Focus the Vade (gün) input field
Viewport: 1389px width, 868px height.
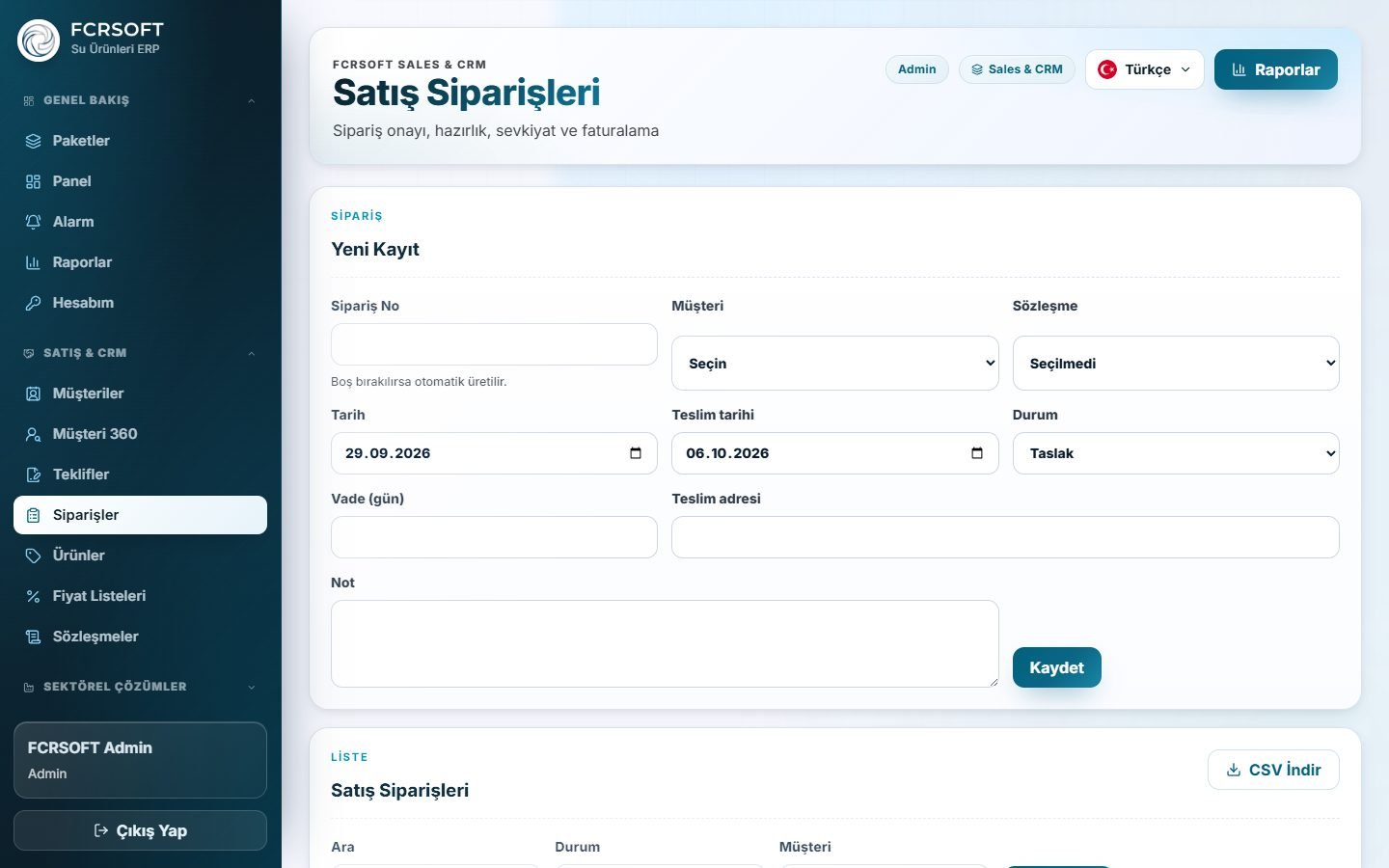pyautogui.click(x=494, y=537)
